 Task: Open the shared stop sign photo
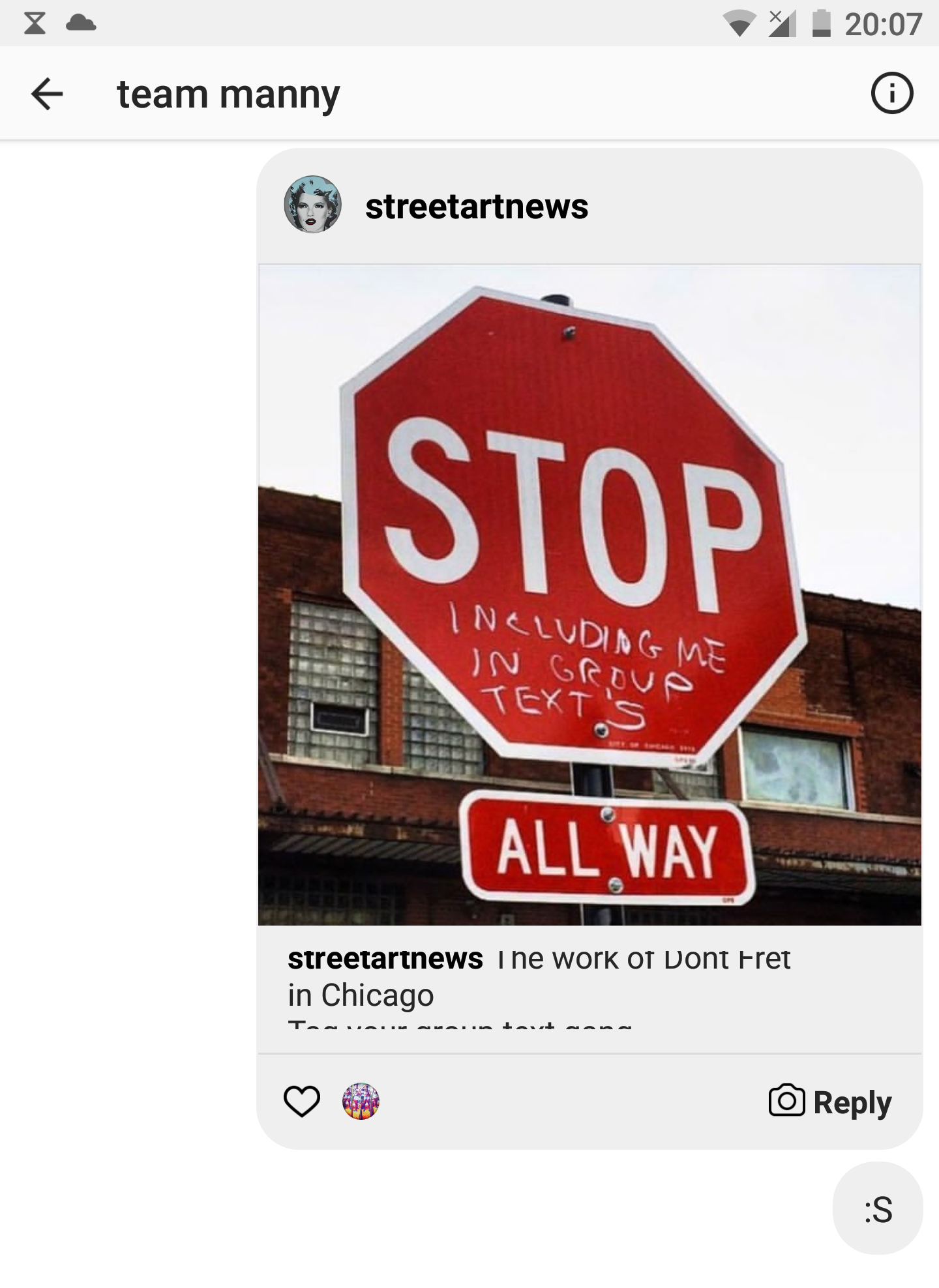589,594
